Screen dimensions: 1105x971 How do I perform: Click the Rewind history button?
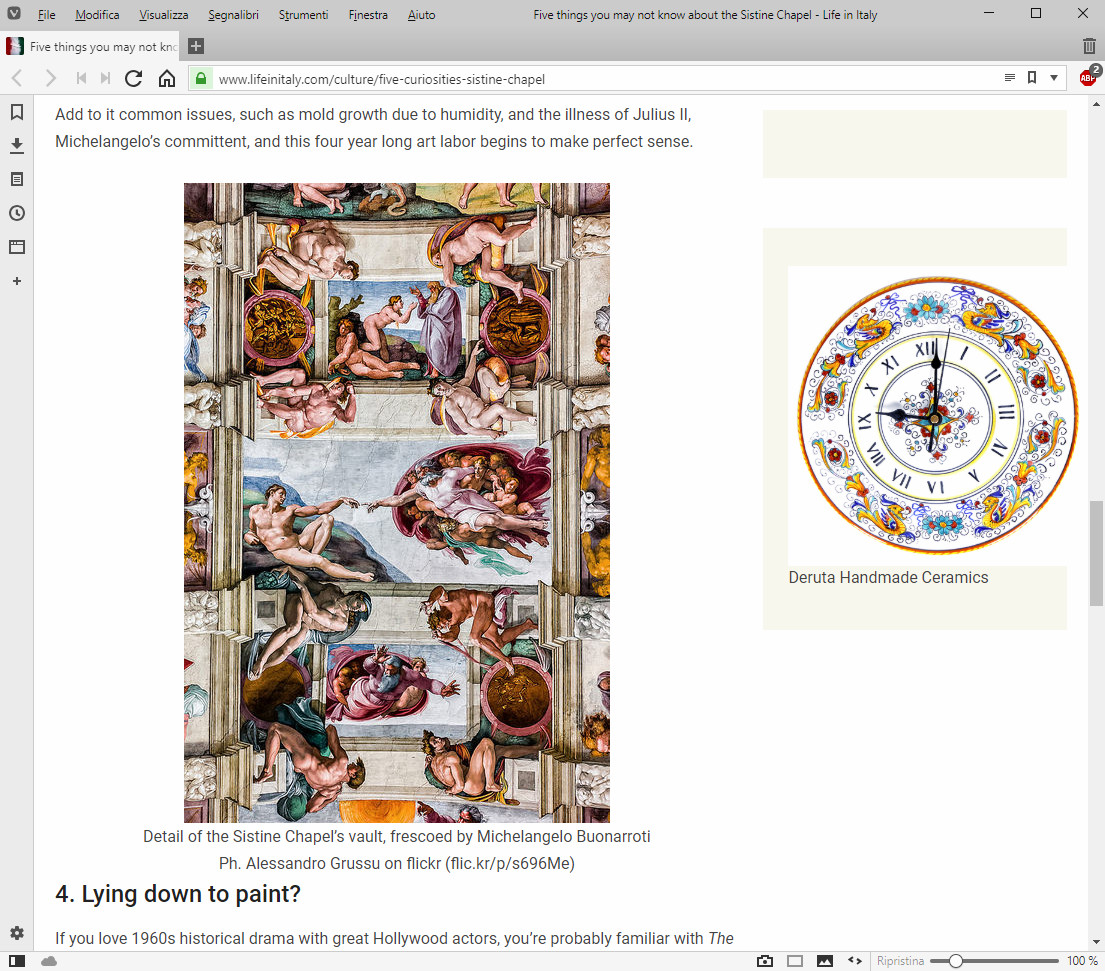(81, 78)
